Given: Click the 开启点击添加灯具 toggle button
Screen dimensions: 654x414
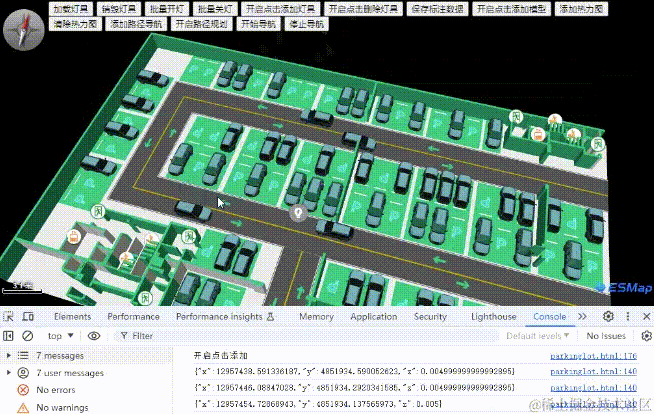Looking at the screenshot, I should coord(281,9).
